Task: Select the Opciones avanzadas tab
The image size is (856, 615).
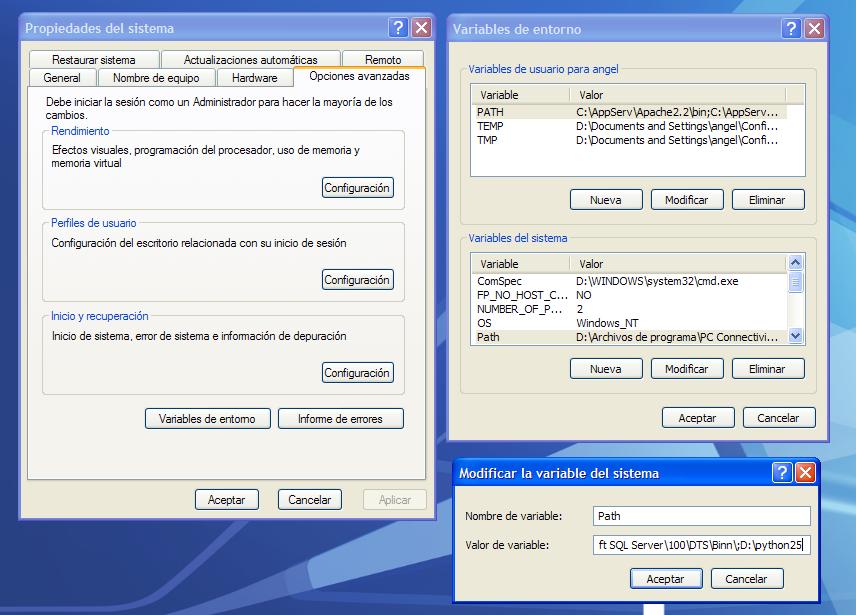Action: pyautogui.click(x=359, y=76)
